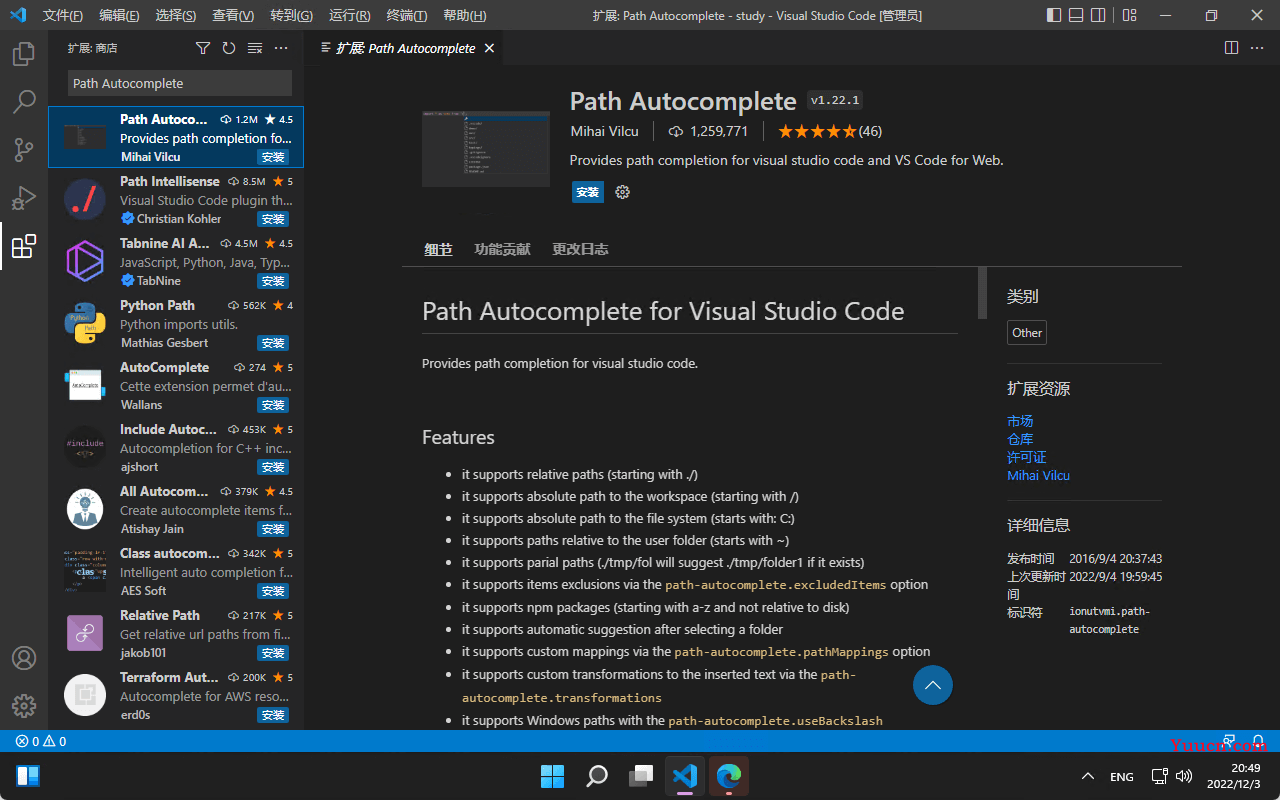Open Run and Debug view icon

[x=24, y=198]
